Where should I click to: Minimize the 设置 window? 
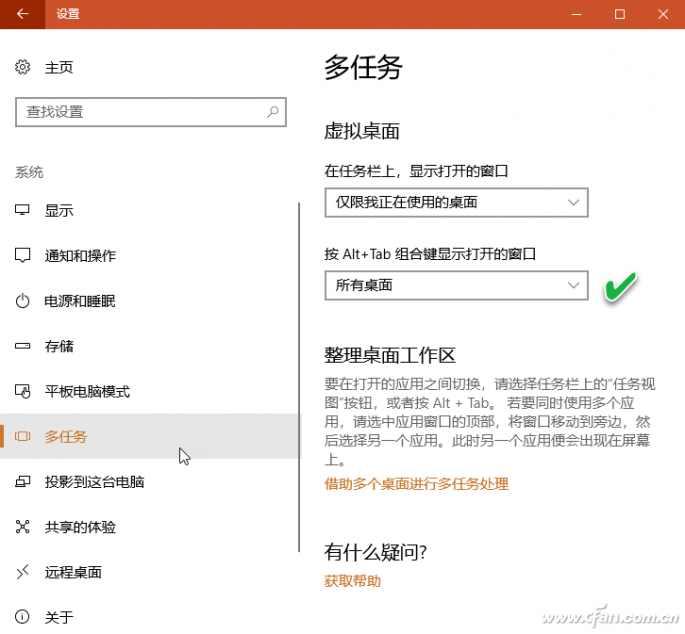point(576,14)
